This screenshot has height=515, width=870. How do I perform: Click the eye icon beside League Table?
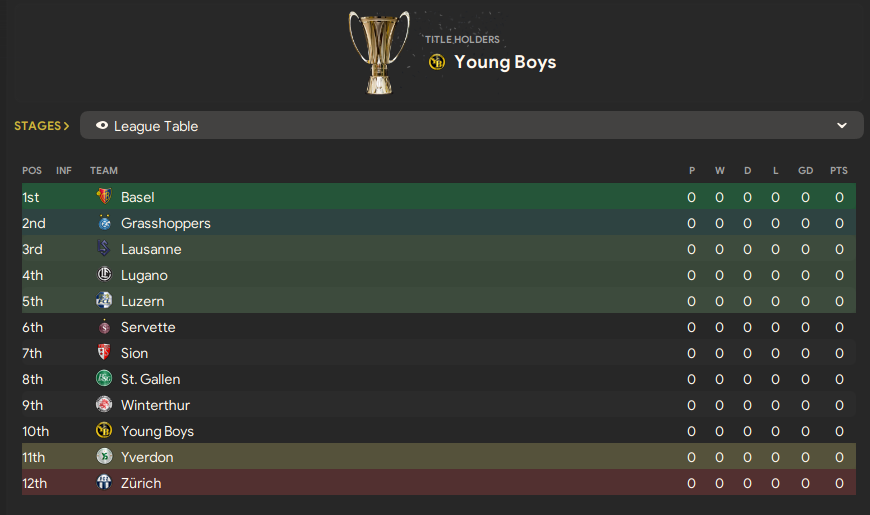(x=102, y=126)
